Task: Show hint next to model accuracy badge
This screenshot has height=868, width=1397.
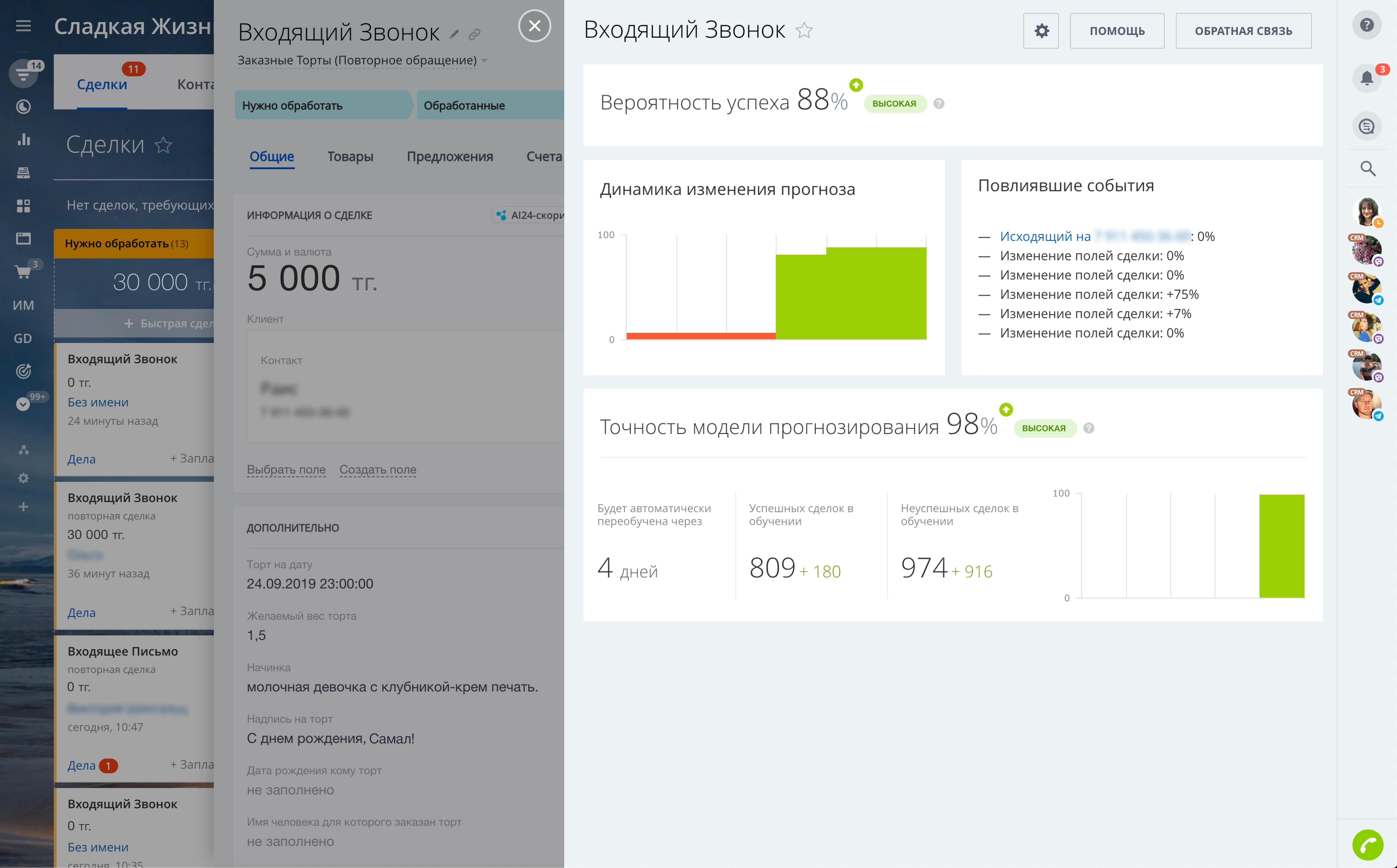Action: [1089, 428]
